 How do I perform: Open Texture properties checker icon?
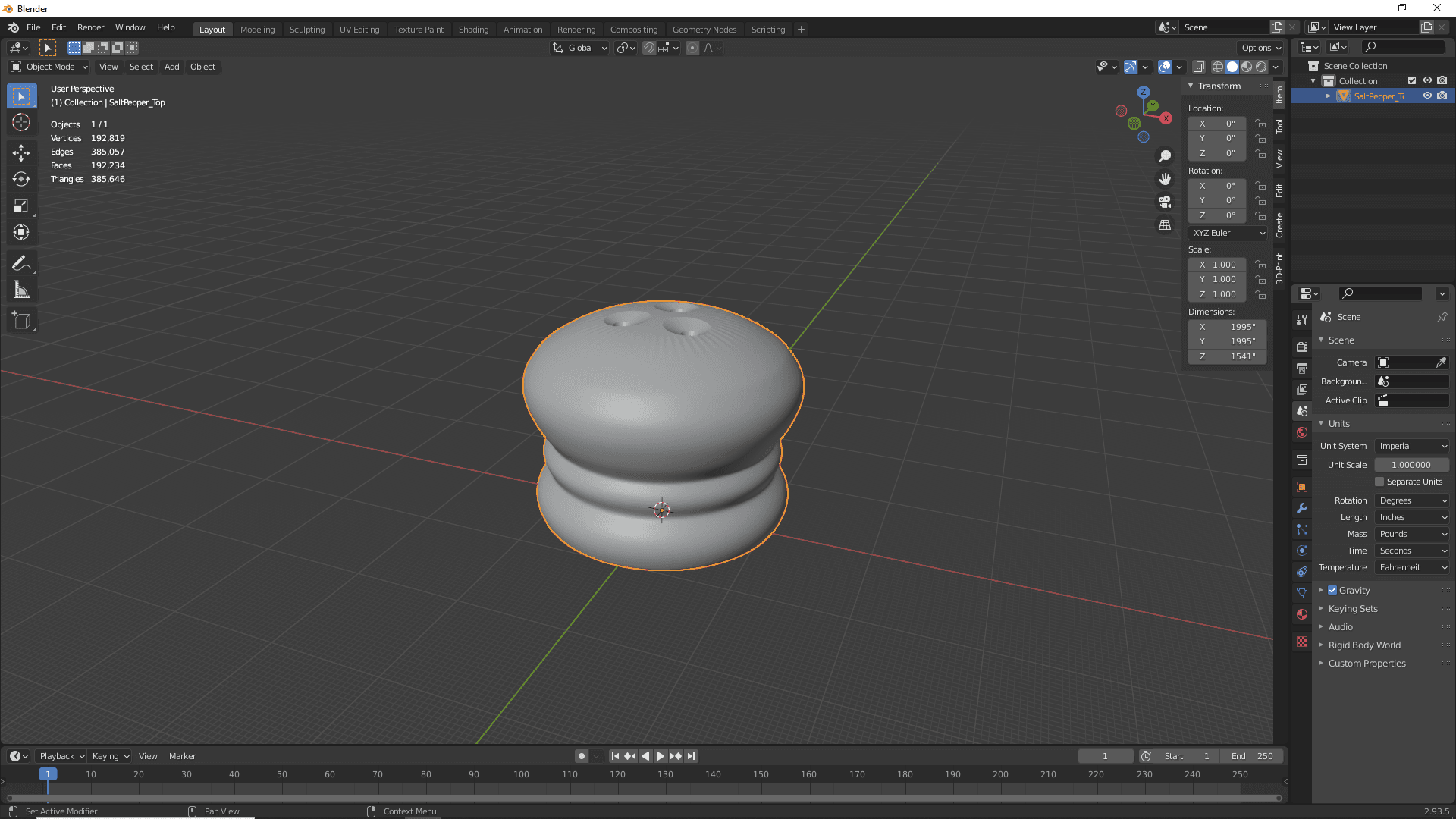1302,642
